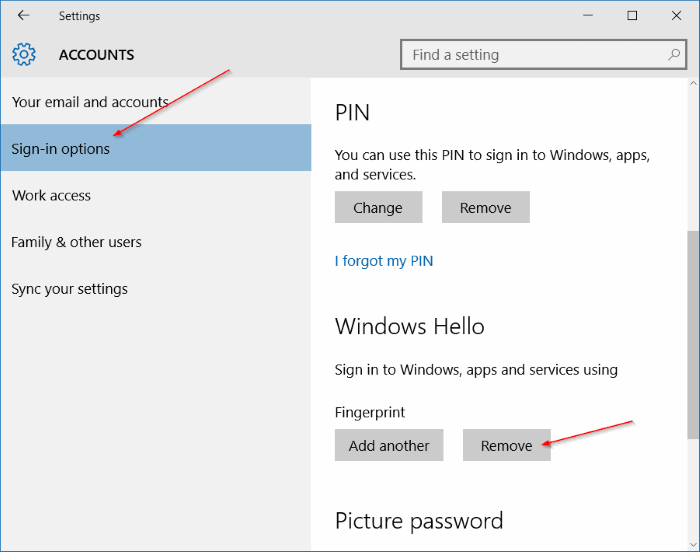The height and width of the screenshot is (552, 700).
Task: Open Work access settings page
Action: click(x=51, y=195)
